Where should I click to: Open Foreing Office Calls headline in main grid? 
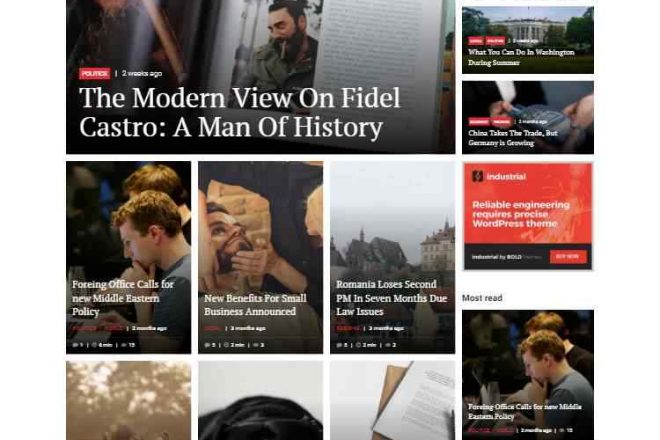[122, 298]
